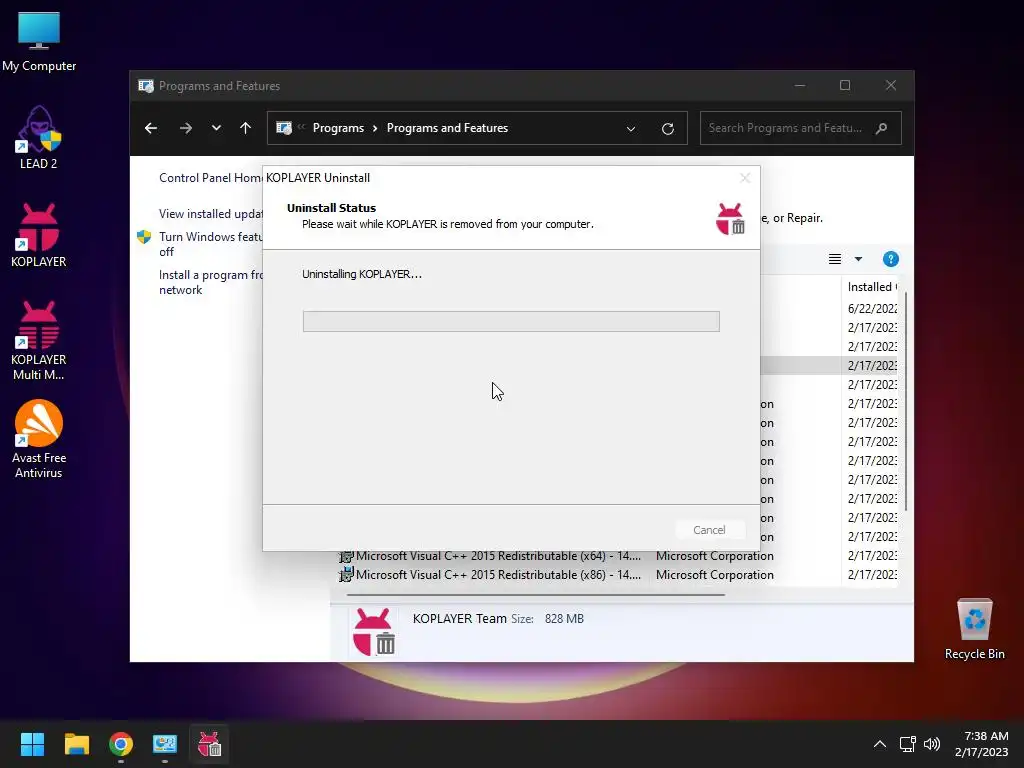Select the Programs and Features title bar icon
The width and height of the screenshot is (1024, 768).
[x=146, y=86]
